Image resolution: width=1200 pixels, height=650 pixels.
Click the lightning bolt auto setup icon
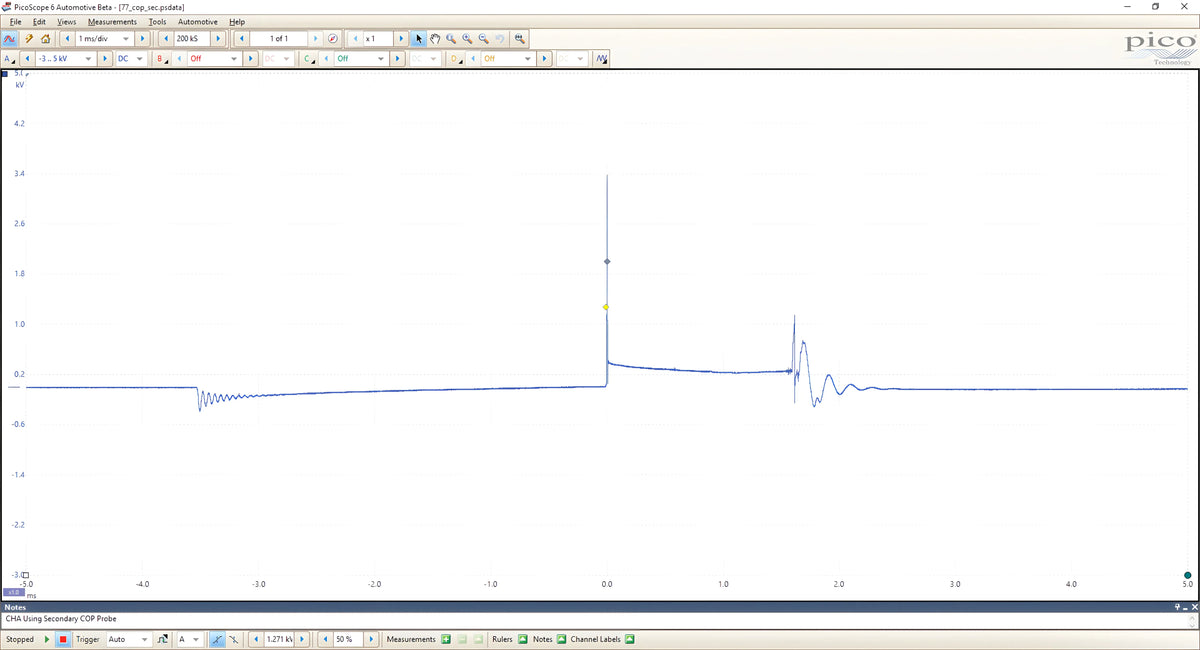[x=29, y=38]
